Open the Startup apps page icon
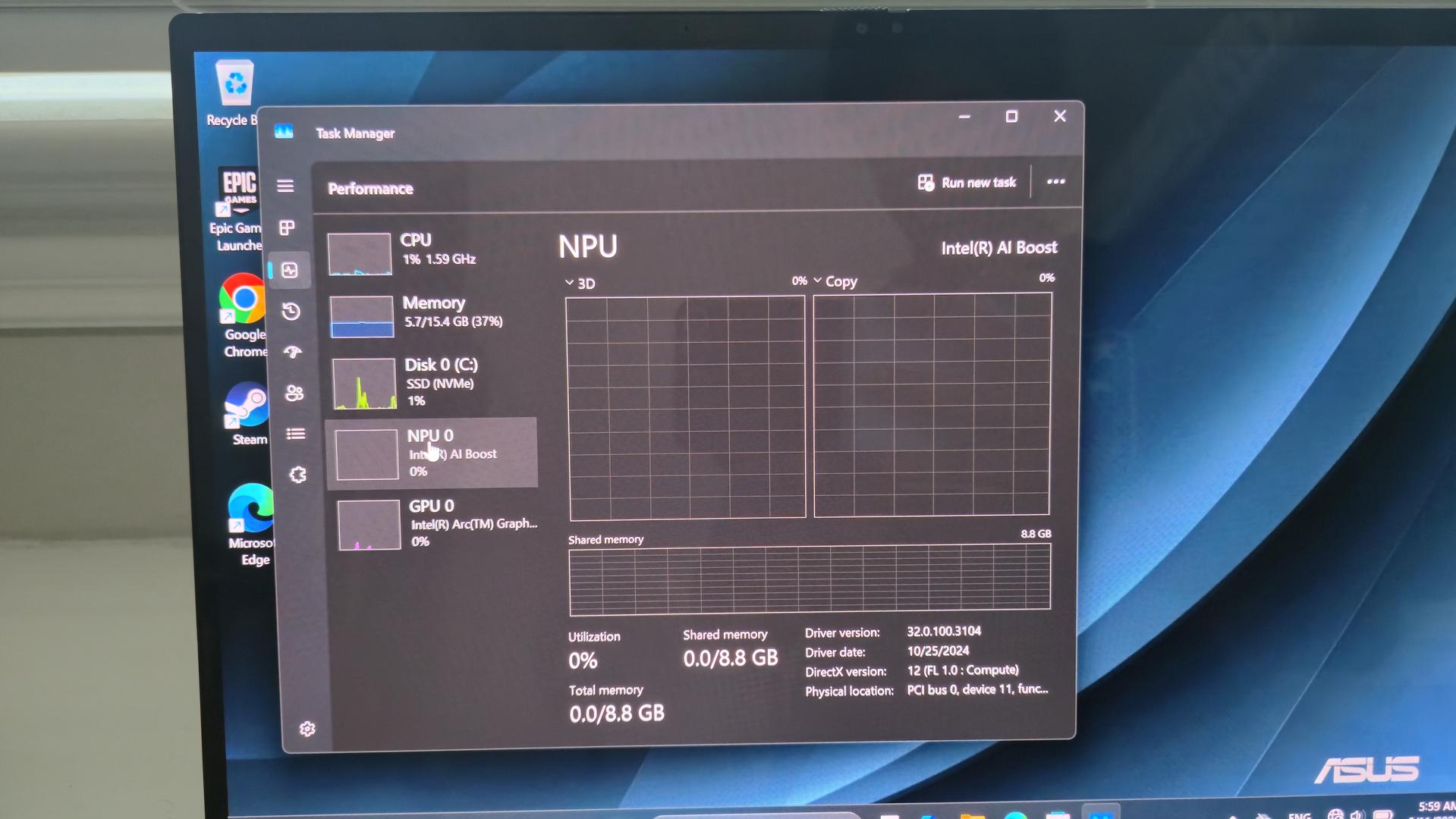Viewport: 1456px width, 819px height. 293,352
